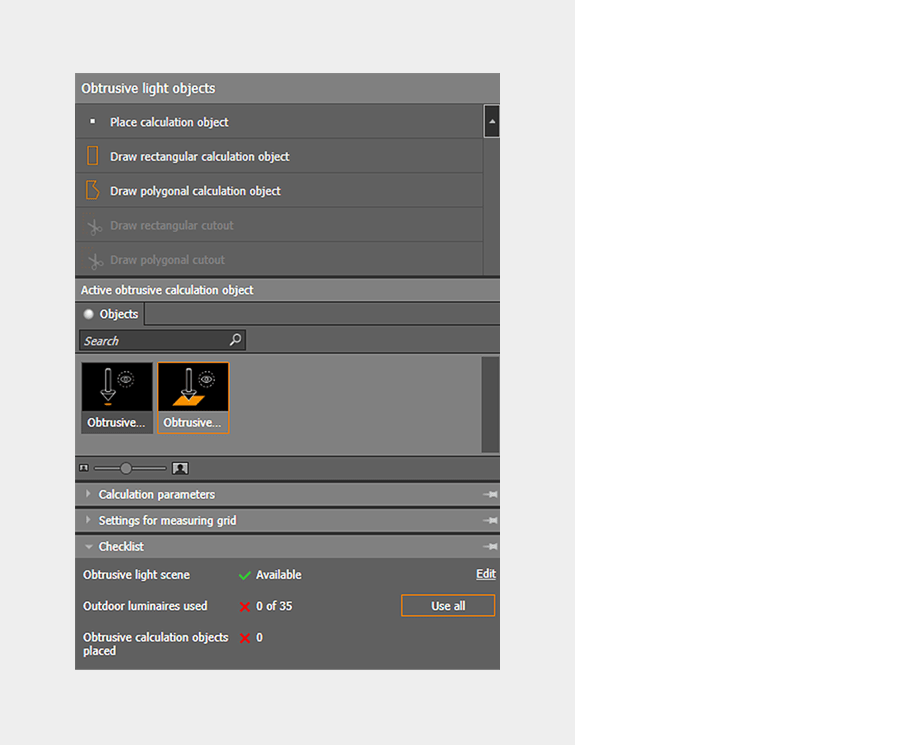Image resolution: width=920 pixels, height=745 pixels.
Task: Click the small thumbnail size icon
Action: (84, 467)
